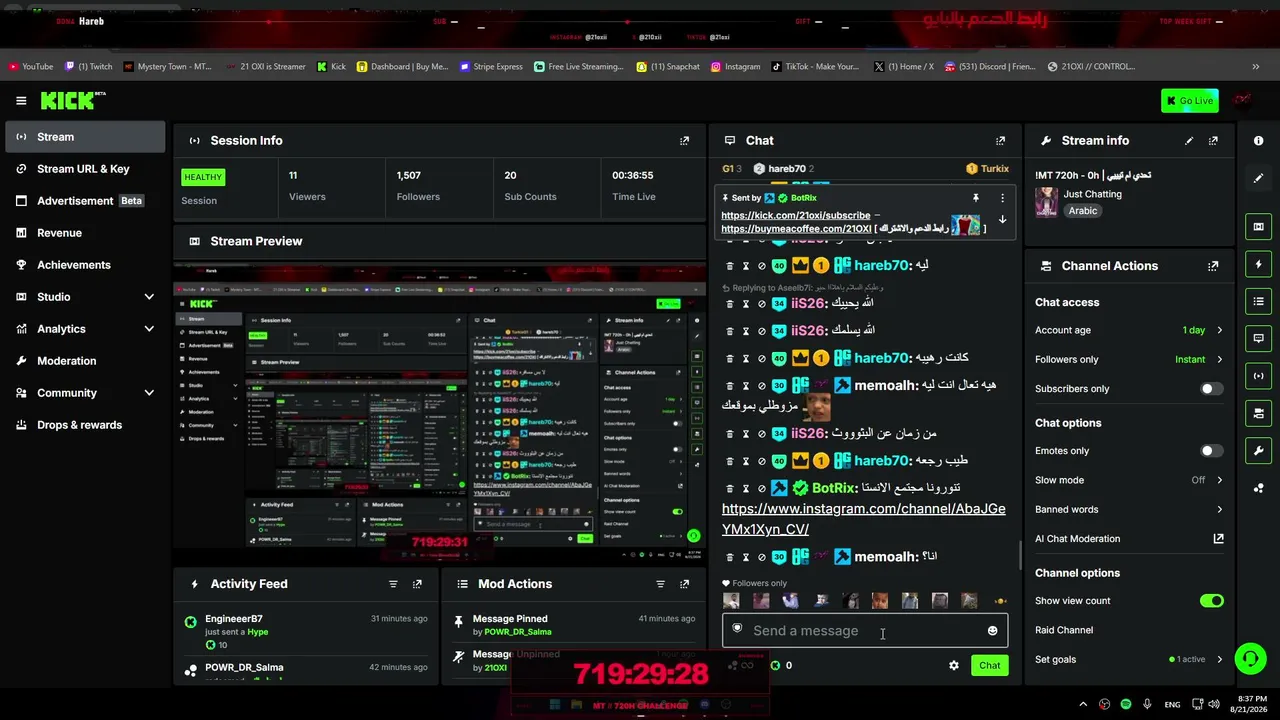Timeout memoalh on the 'انا؟' message
The height and width of the screenshot is (720, 1280).
(x=745, y=557)
